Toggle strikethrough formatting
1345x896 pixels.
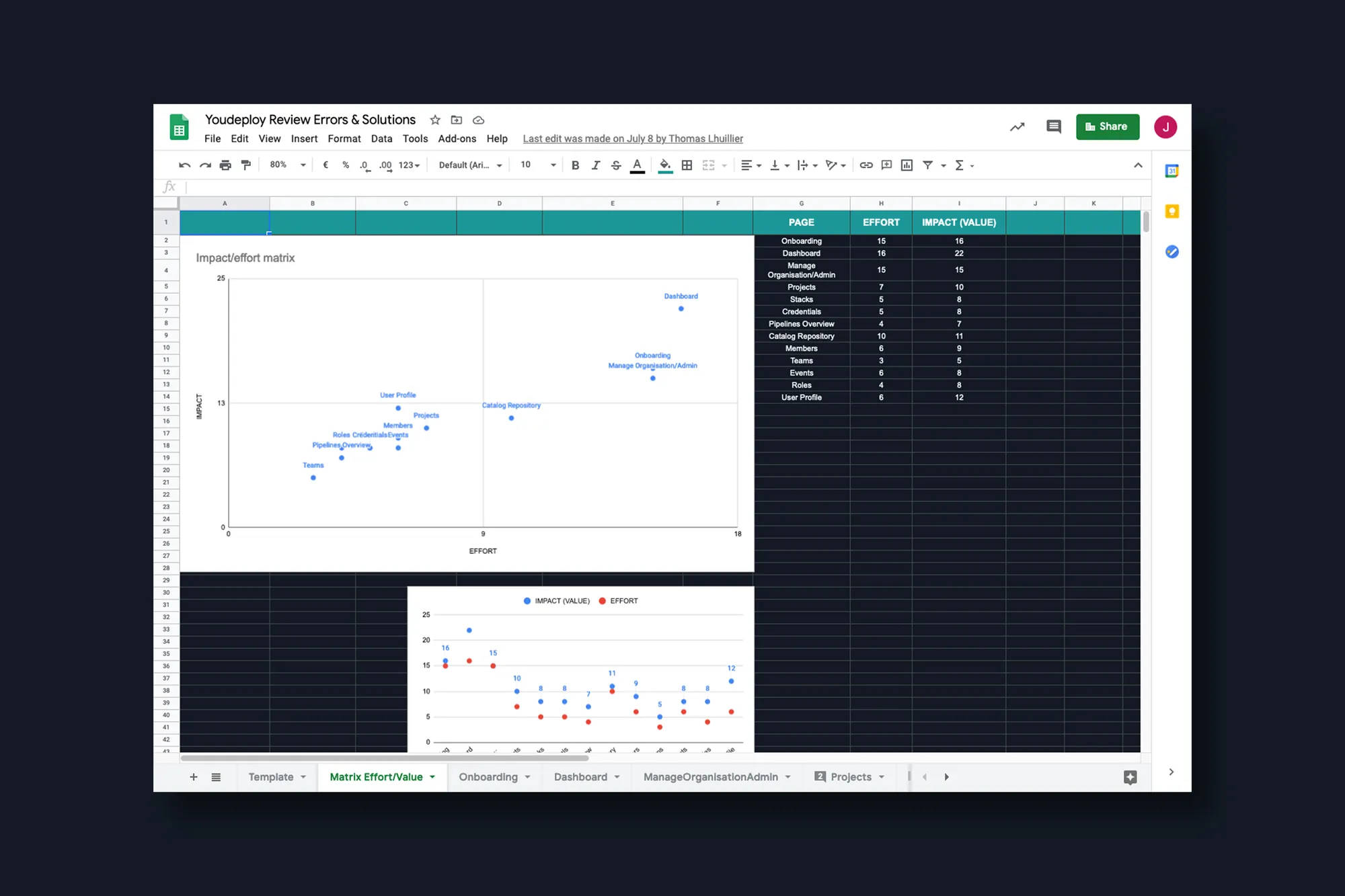pyautogui.click(x=616, y=165)
